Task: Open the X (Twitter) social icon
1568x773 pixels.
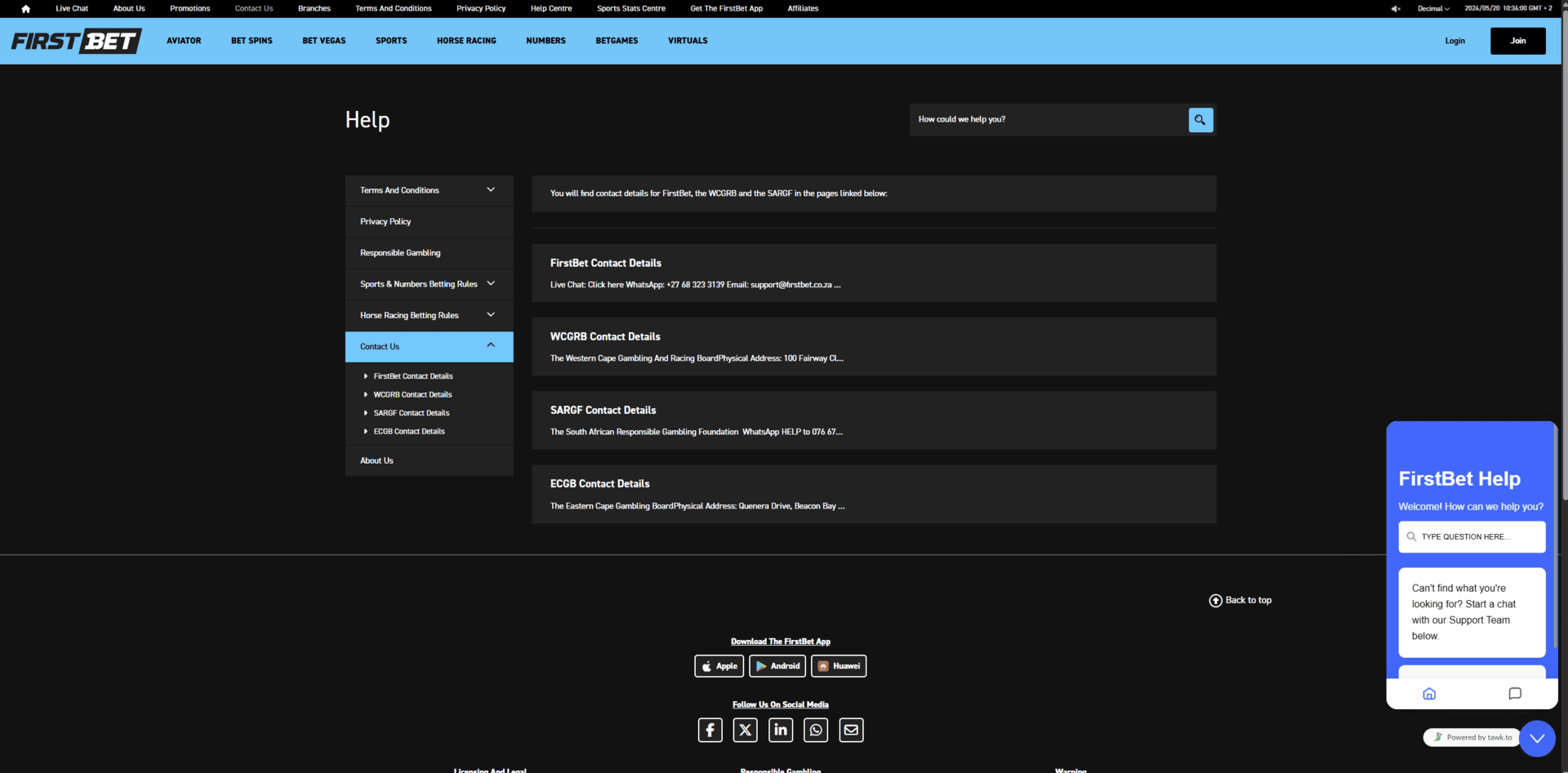Action: point(745,730)
